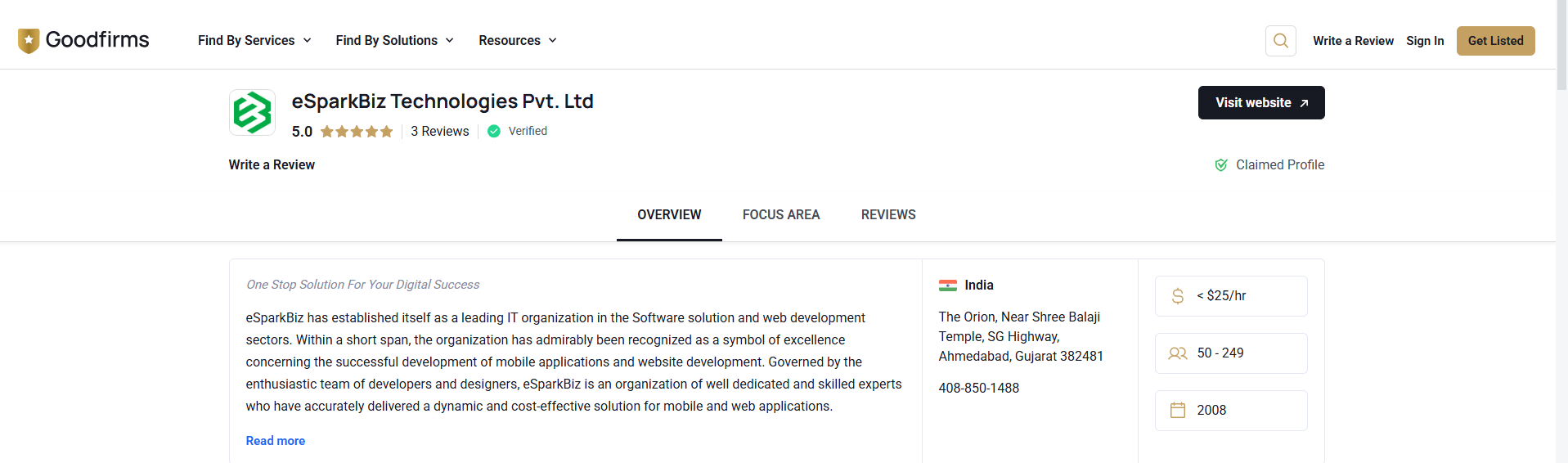Viewport: 1568px width, 463px height.
Task: Click the dollar sign hourly rate icon
Action: coord(1178,296)
